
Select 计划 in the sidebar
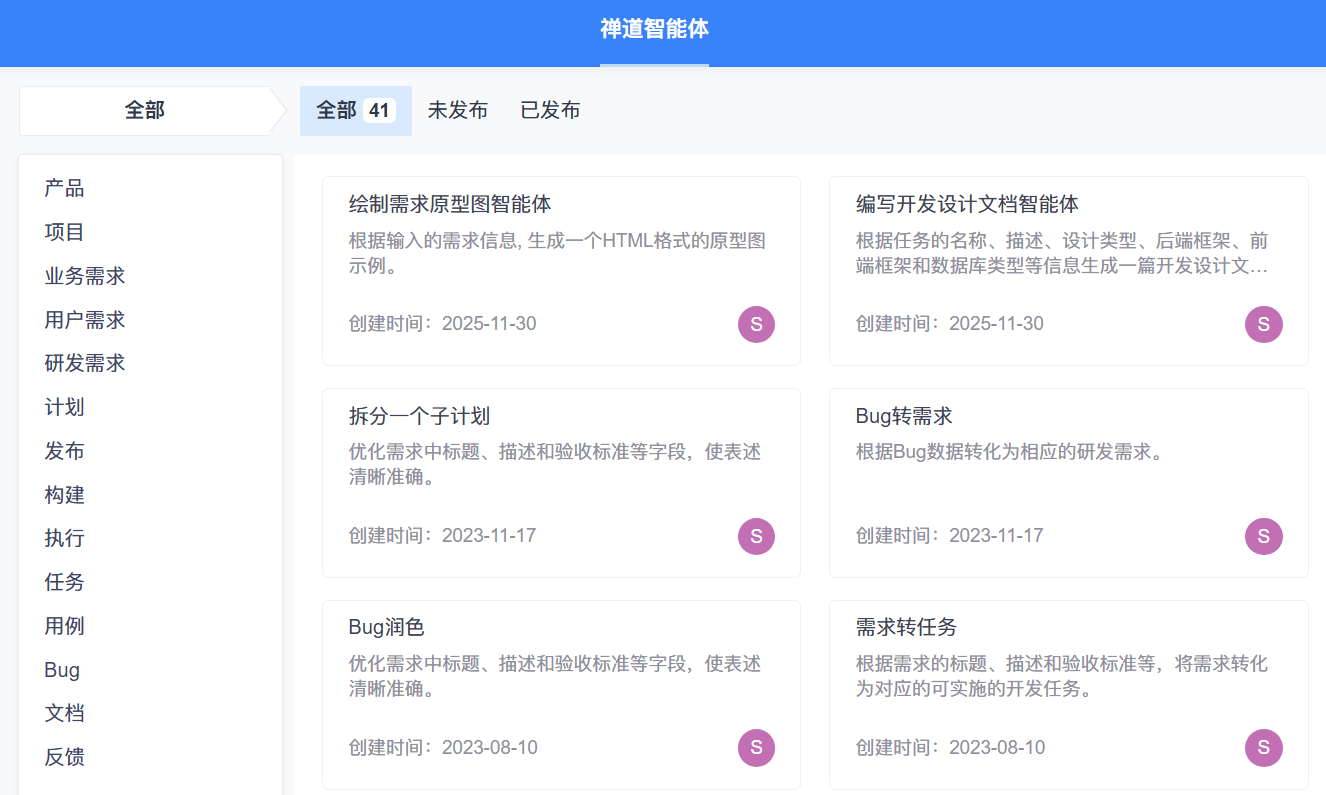(64, 407)
